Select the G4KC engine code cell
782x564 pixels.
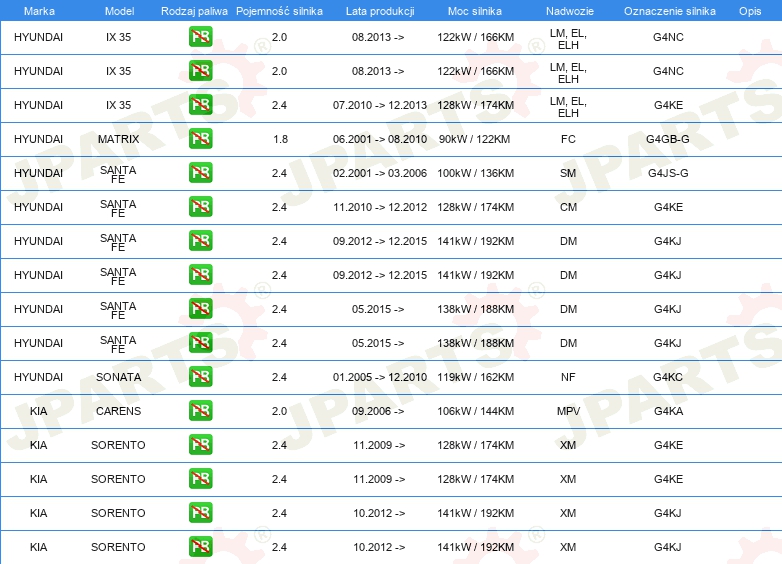(668, 377)
